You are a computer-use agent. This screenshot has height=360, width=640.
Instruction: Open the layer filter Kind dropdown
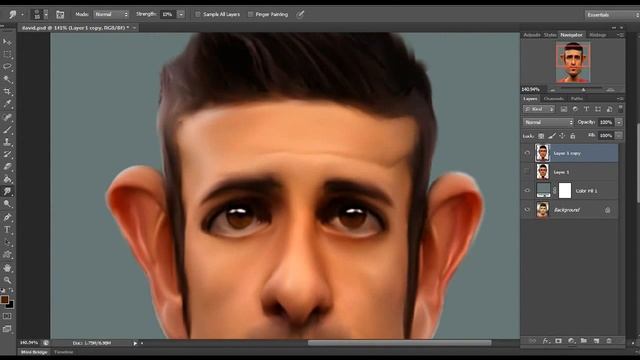pos(539,109)
